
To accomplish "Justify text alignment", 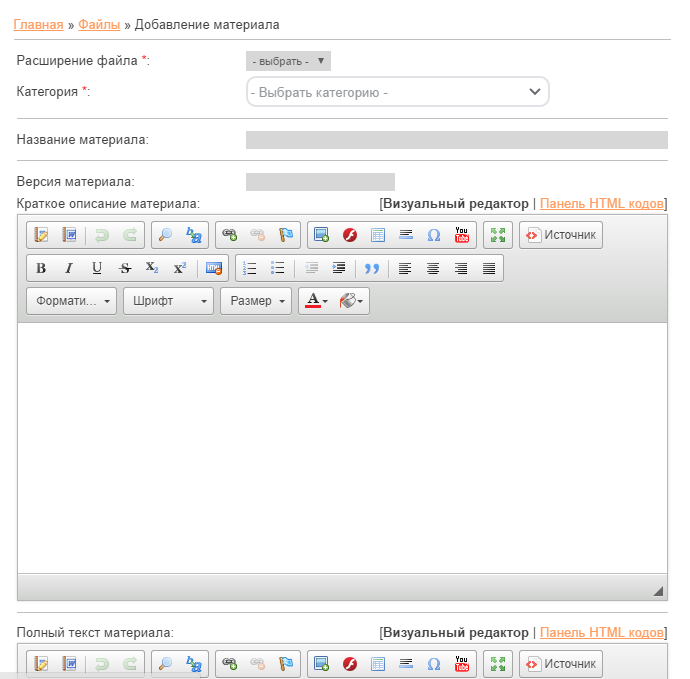I will point(489,268).
